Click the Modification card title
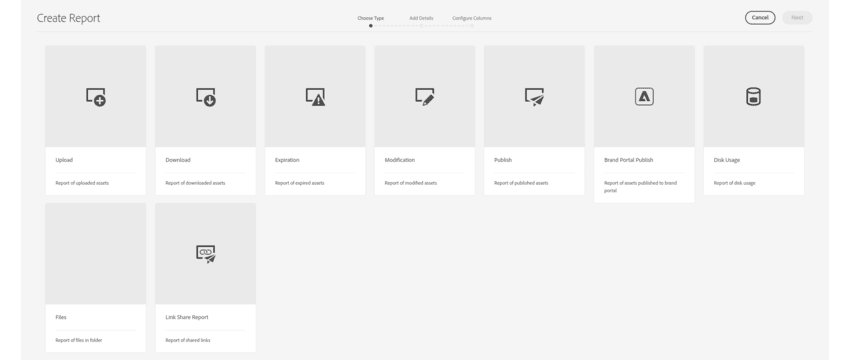This screenshot has height=360, width=850. (400, 160)
